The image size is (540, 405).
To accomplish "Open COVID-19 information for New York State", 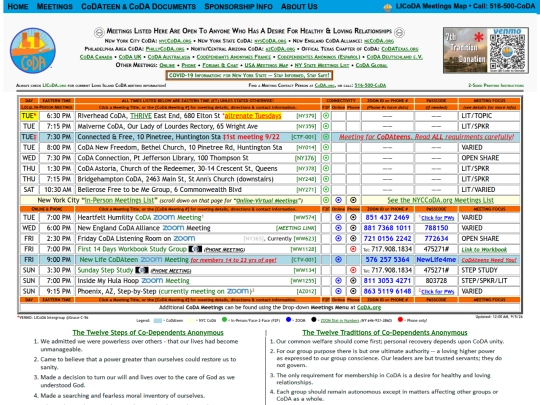I will click(249, 75).
